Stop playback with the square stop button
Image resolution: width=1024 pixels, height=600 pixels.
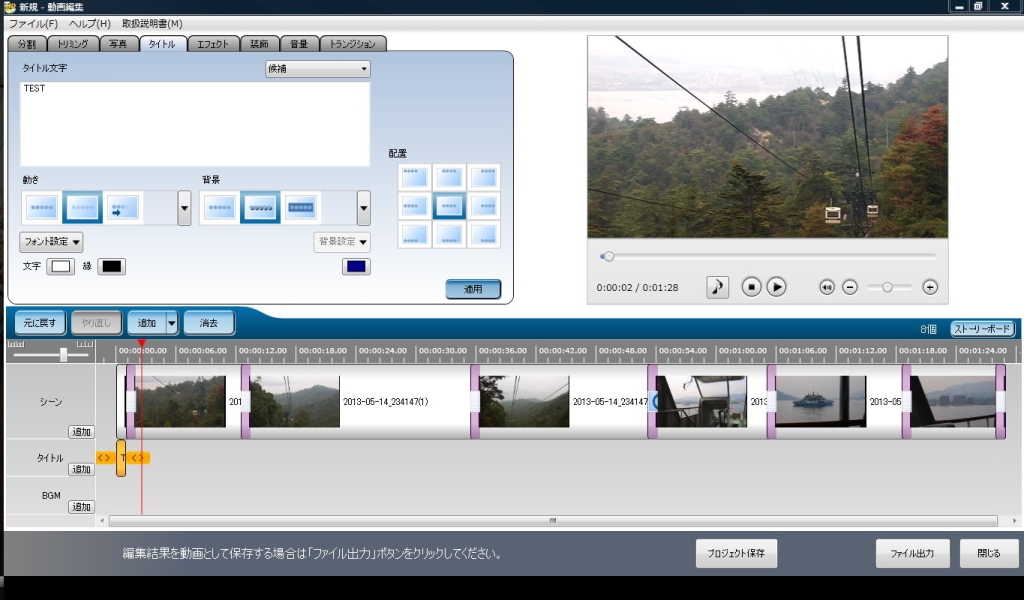click(x=752, y=287)
